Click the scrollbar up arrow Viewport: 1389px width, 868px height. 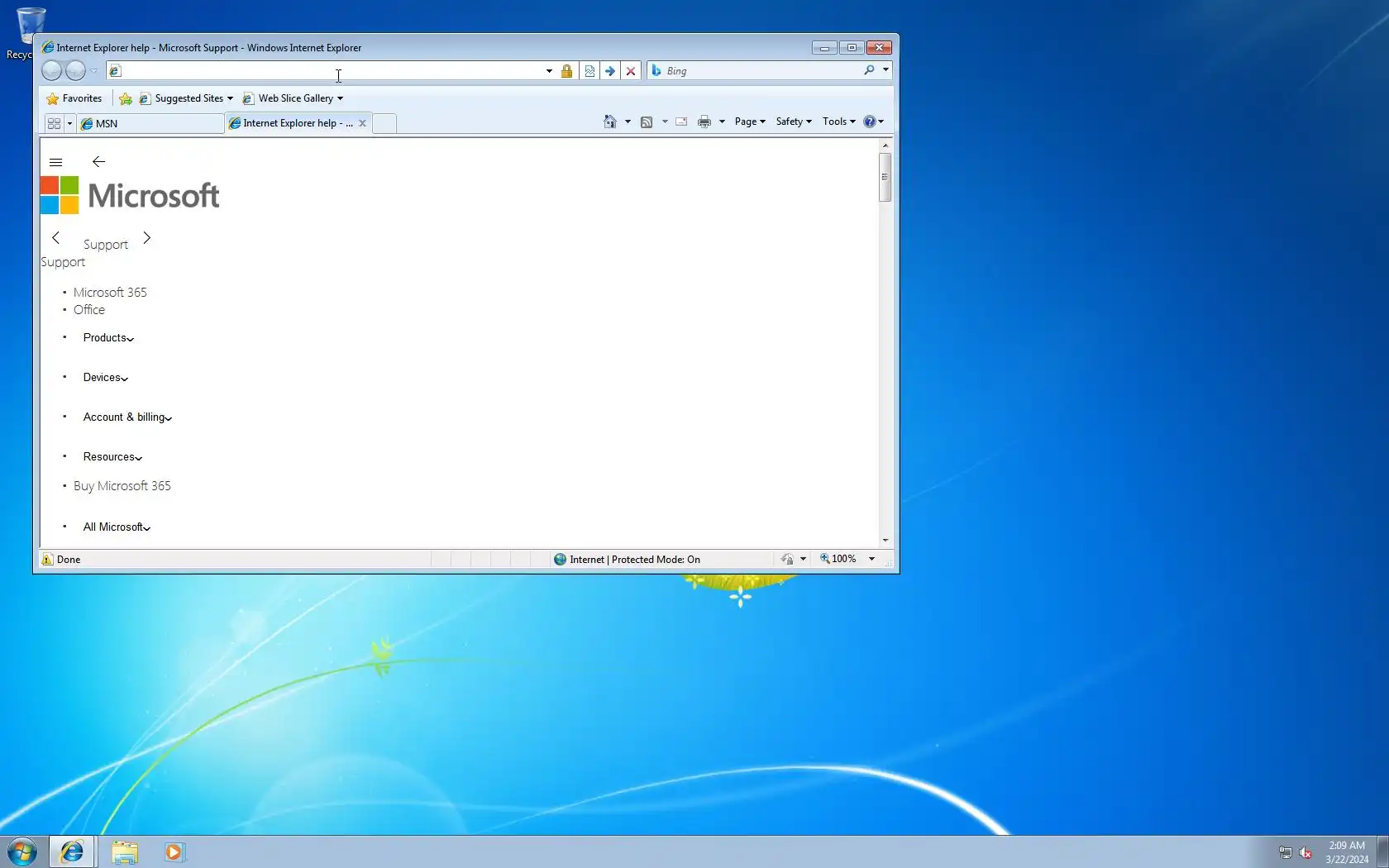pos(885,145)
